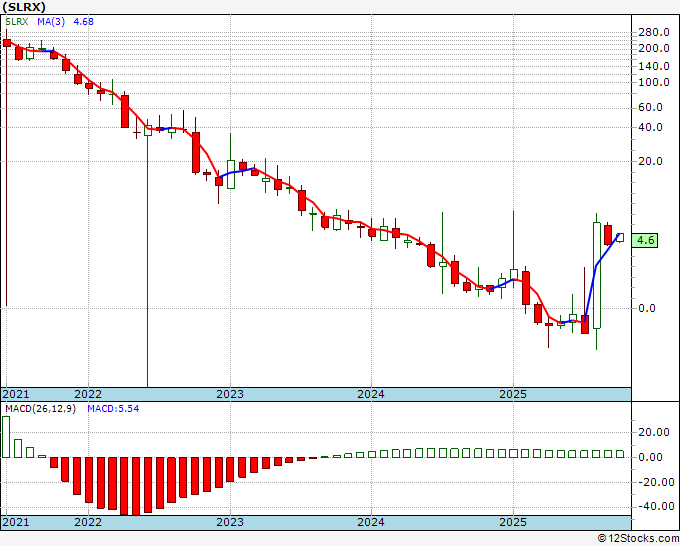Image resolution: width=680 pixels, height=546 pixels.
Task: Click the 0.0 price axis label
Action: pyautogui.click(x=647, y=308)
